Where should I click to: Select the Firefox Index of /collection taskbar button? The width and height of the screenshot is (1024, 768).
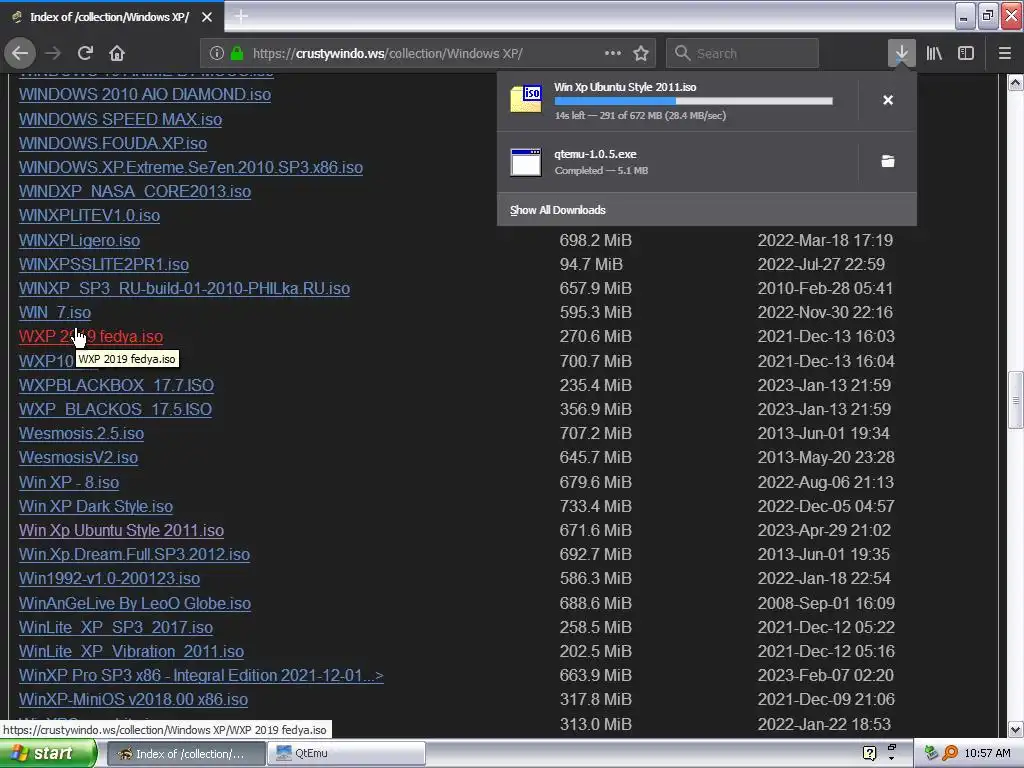pyautogui.click(x=185, y=753)
